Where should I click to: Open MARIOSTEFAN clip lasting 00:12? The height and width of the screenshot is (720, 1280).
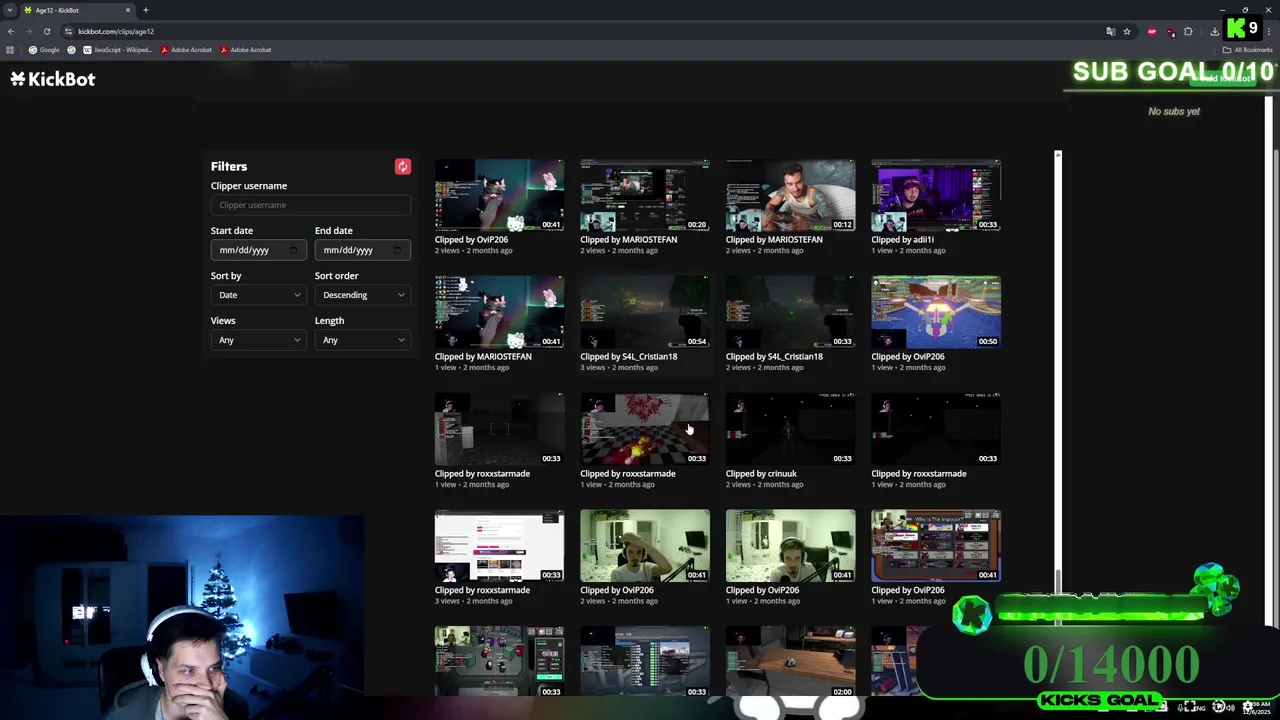[x=790, y=195]
